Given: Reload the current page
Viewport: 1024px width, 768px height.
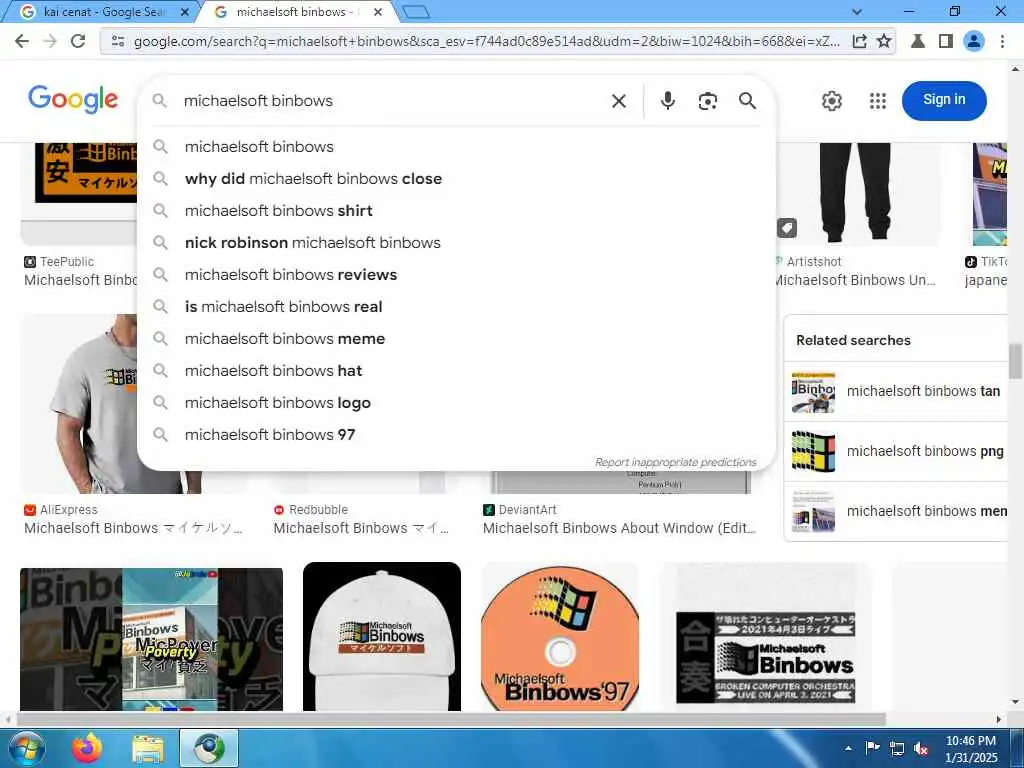Looking at the screenshot, I should (x=78, y=41).
